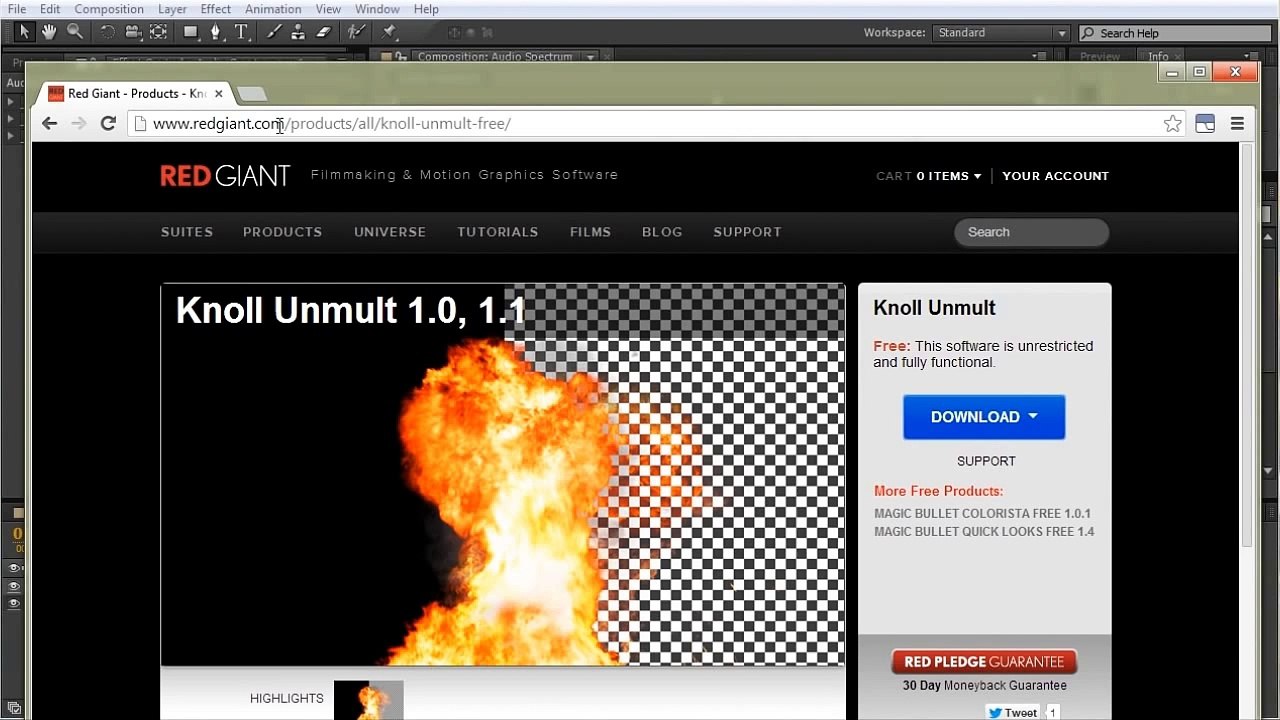The image size is (1280, 720).
Task: Toggle visibility of the third timeline layer
Action: [x=14, y=604]
